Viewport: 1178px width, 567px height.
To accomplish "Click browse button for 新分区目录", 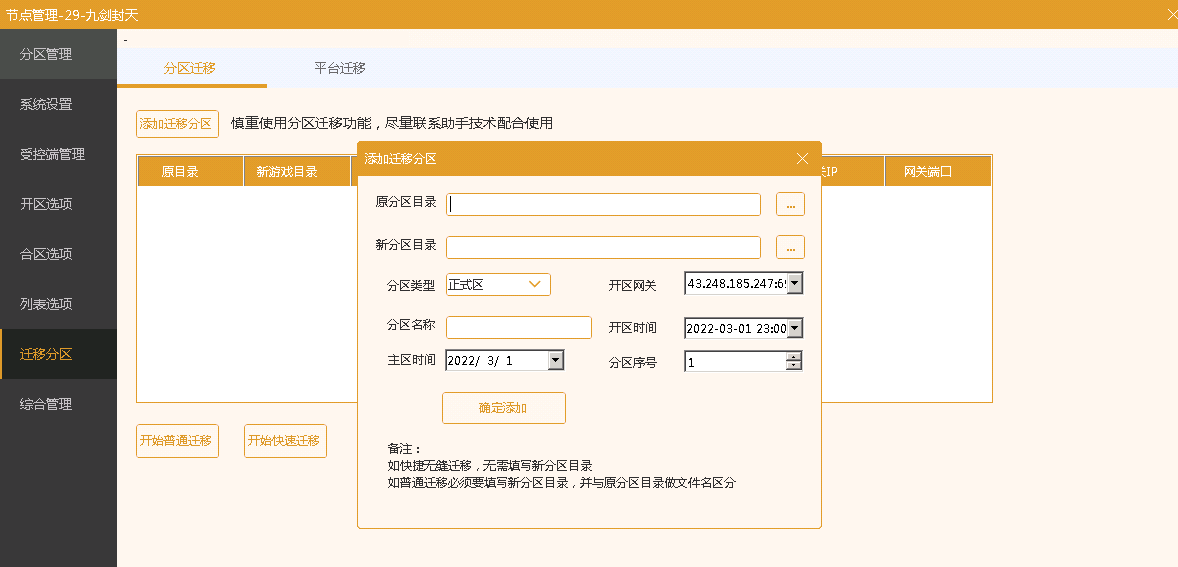I will pyautogui.click(x=790, y=247).
